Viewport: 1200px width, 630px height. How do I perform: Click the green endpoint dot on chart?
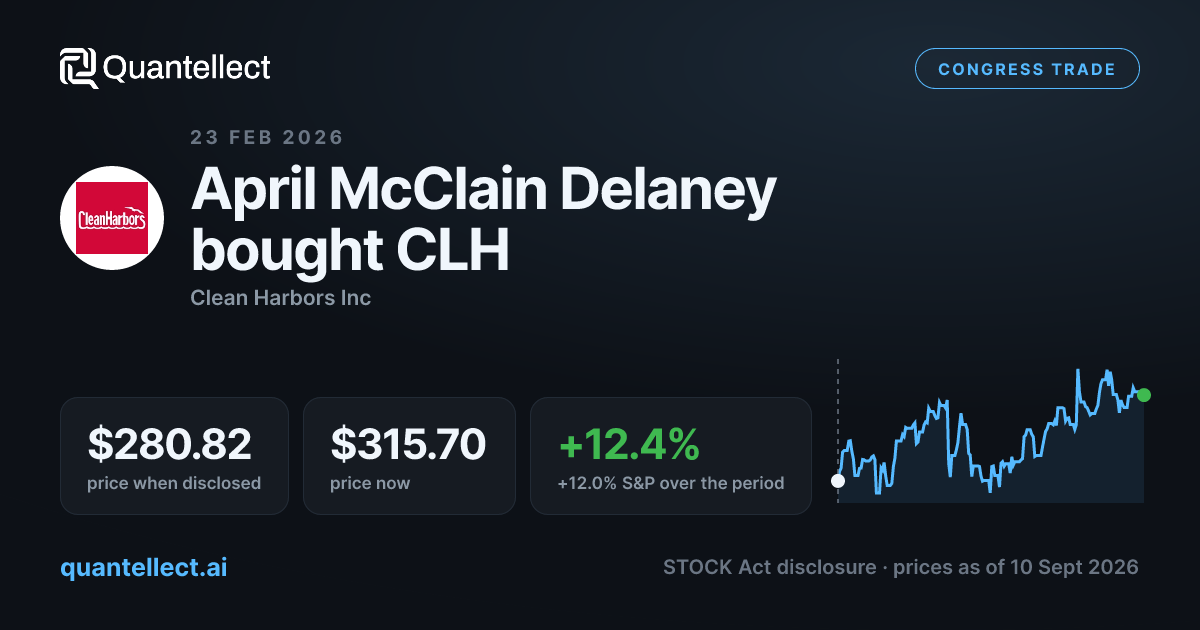[1144, 395]
